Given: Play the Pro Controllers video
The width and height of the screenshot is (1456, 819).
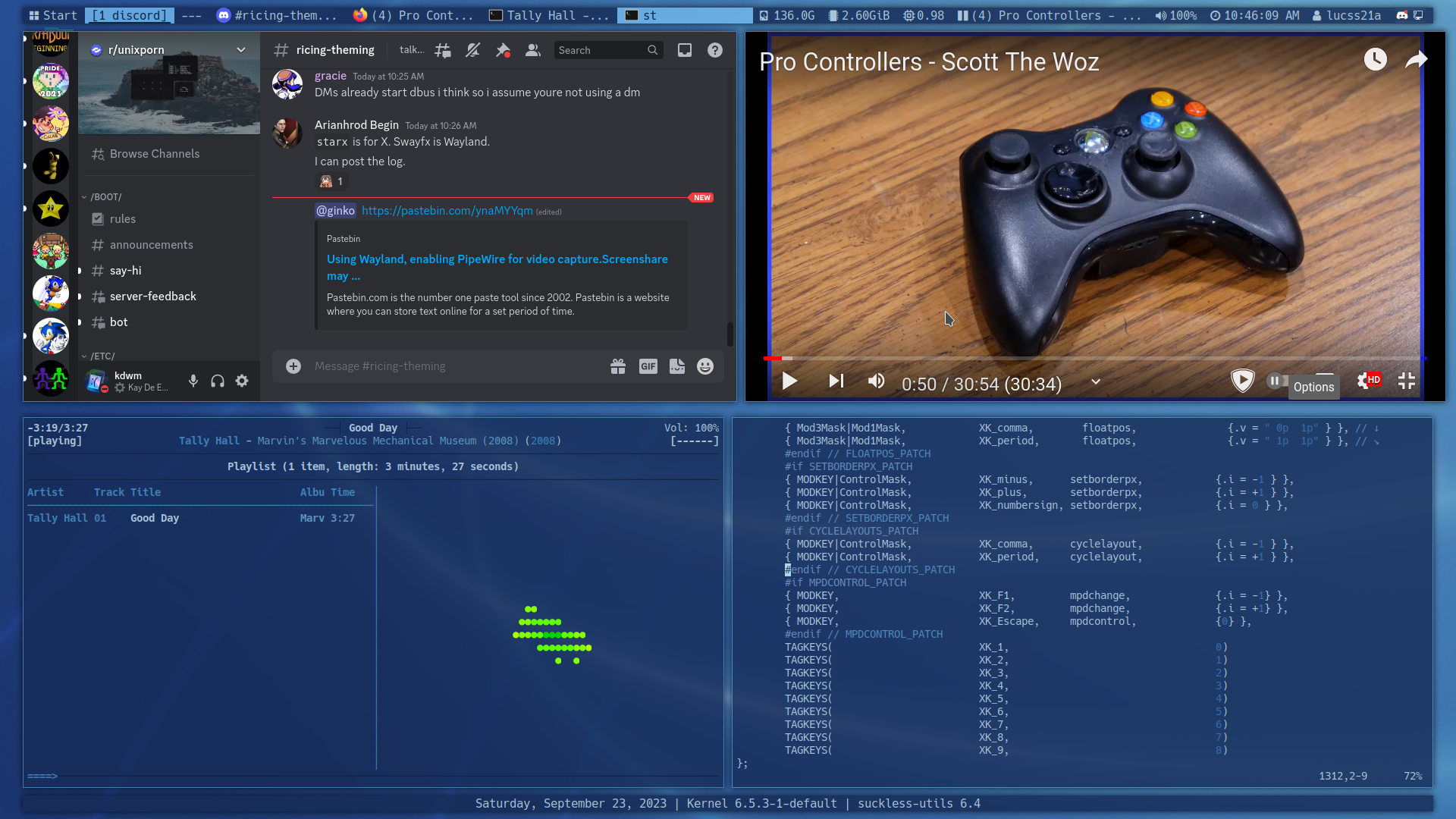Looking at the screenshot, I should pyautogui.click(x=789, y=381).
